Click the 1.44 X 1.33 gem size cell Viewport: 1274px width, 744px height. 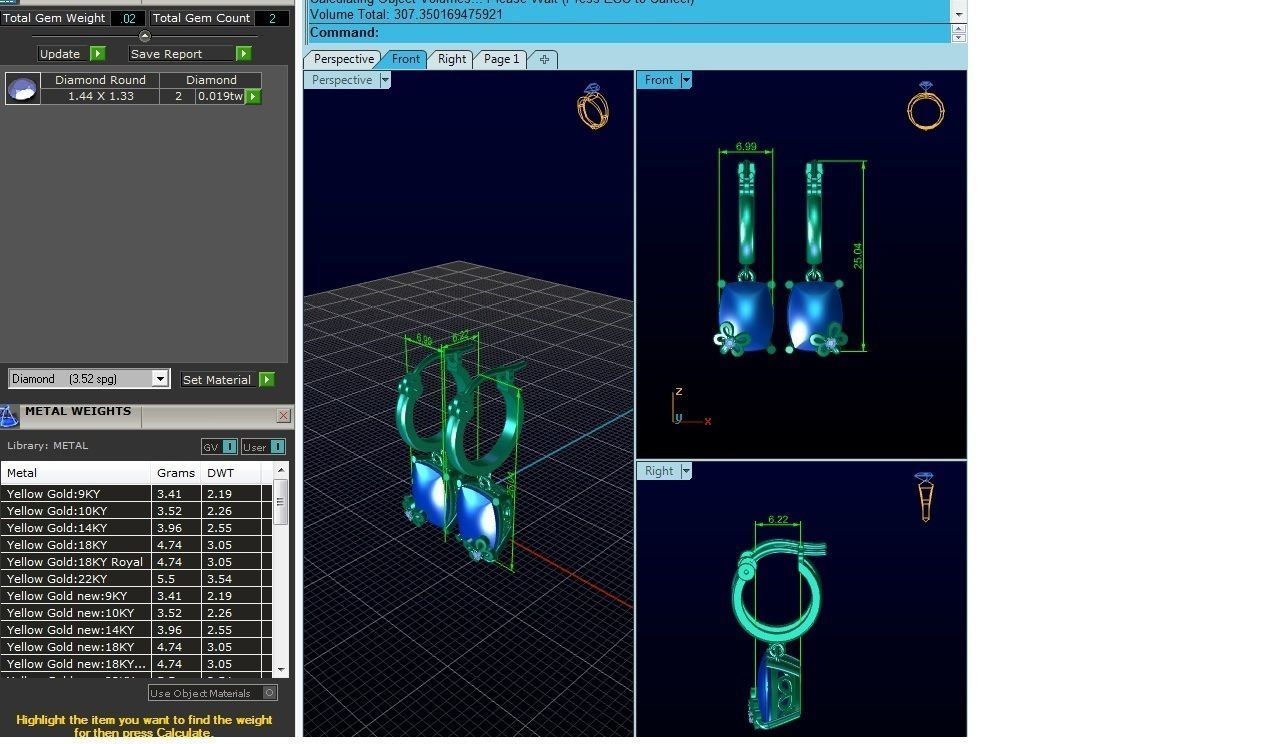coord(100,96)
